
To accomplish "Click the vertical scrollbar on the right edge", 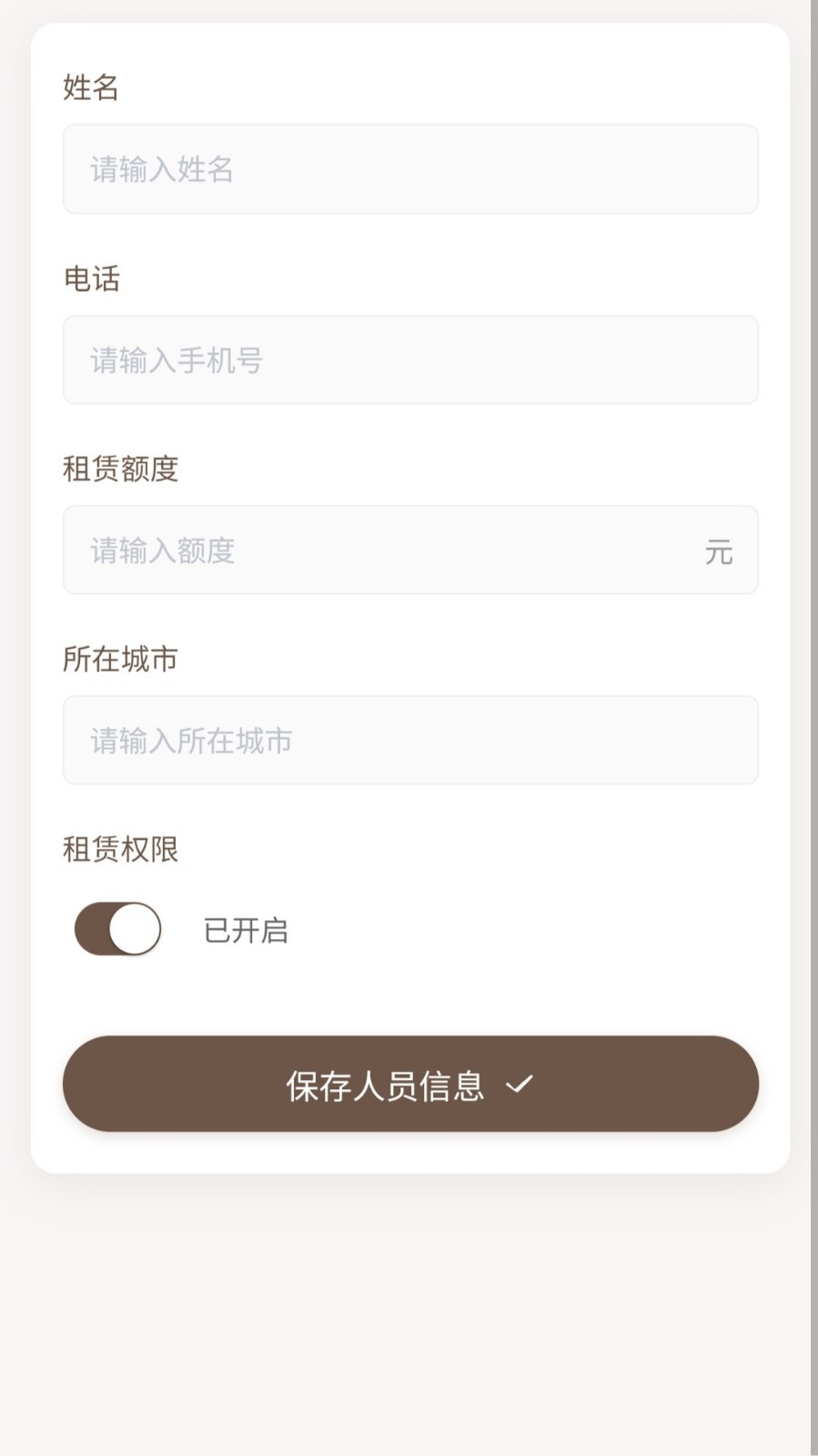I will [813, 728].
